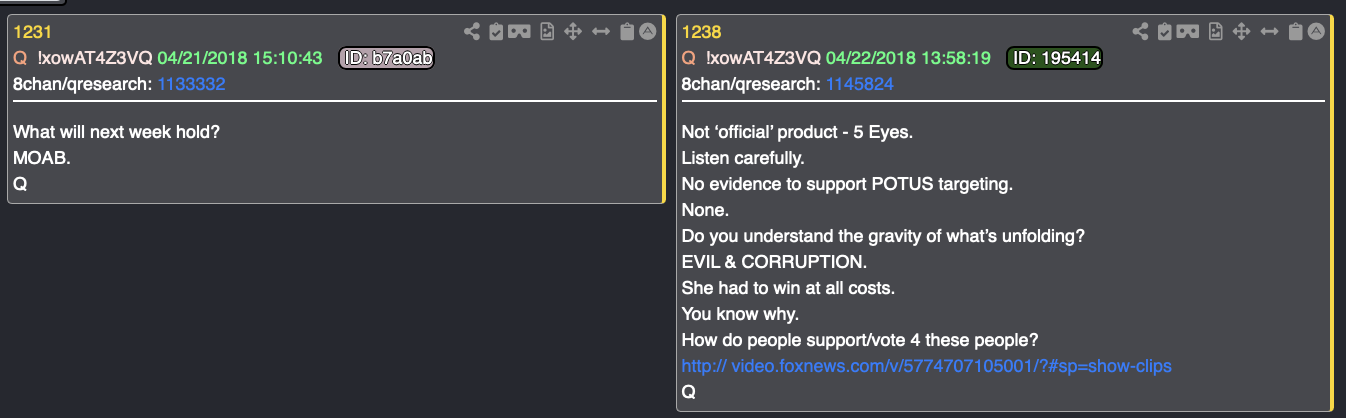This screenshot has height=418, width=1346.
Task: Click the image file icon on post 1231
Action: click(x=547, y=31)
